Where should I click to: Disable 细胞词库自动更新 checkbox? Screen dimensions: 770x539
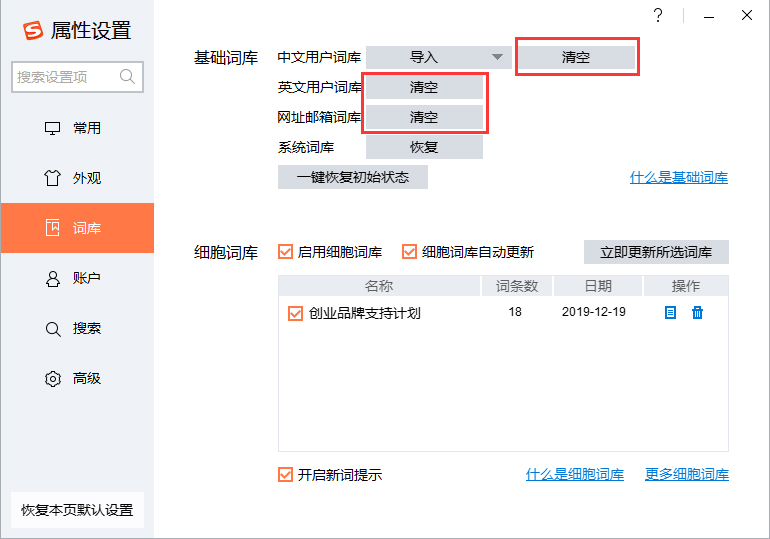[x=409, y=252]
